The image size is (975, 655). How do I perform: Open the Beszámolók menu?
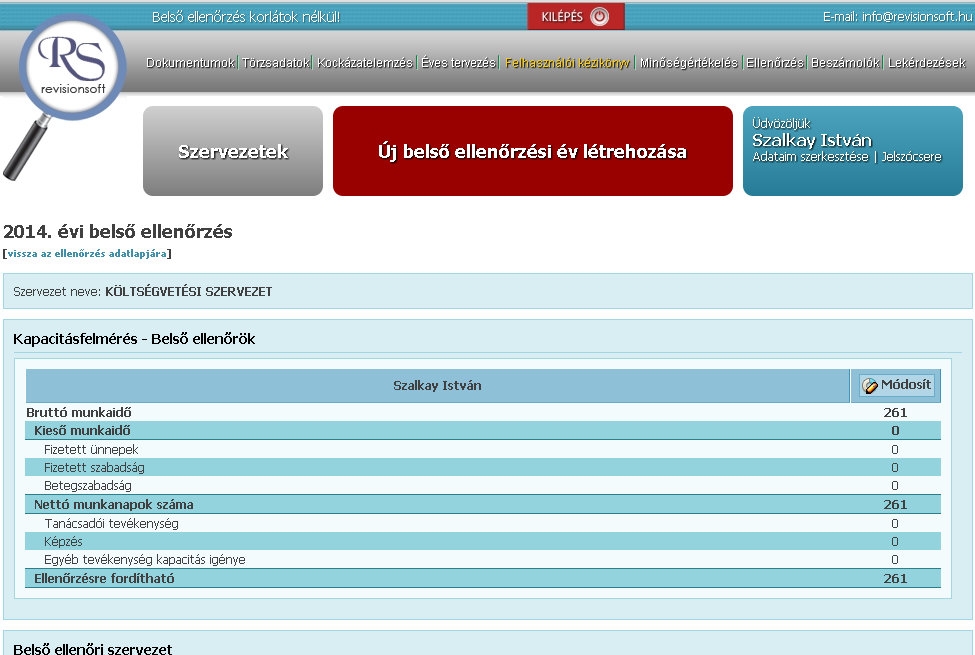click(846, 63)
